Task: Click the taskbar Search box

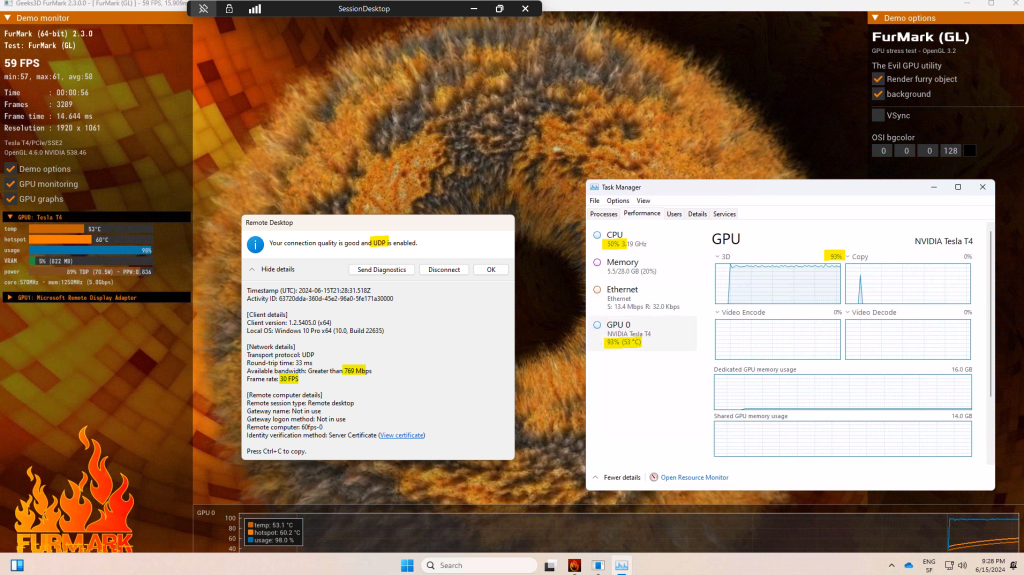Action: pos(479,565)
